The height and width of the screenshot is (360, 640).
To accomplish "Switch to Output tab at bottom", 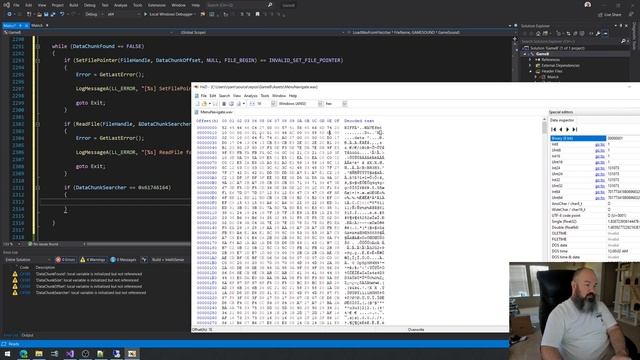I will (x=27, y=335).
